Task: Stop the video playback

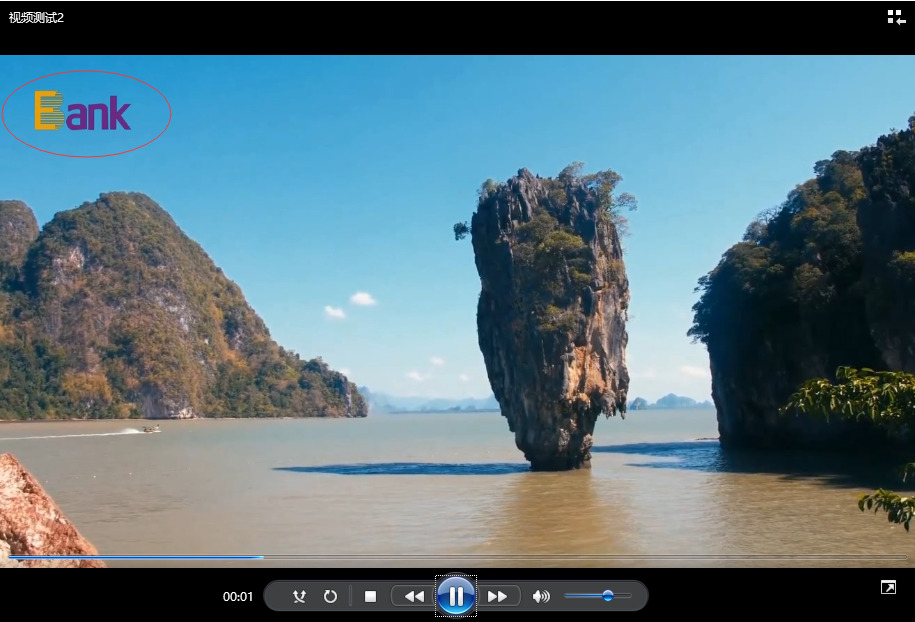Action: point(370,597)
